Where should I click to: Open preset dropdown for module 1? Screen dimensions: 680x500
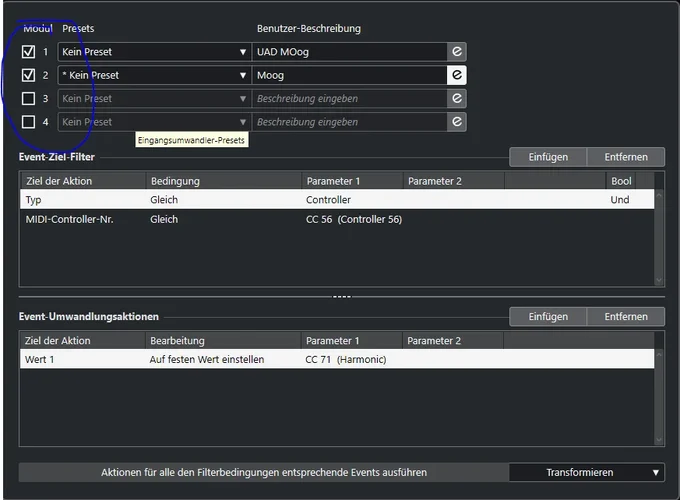tap(242, 51)
